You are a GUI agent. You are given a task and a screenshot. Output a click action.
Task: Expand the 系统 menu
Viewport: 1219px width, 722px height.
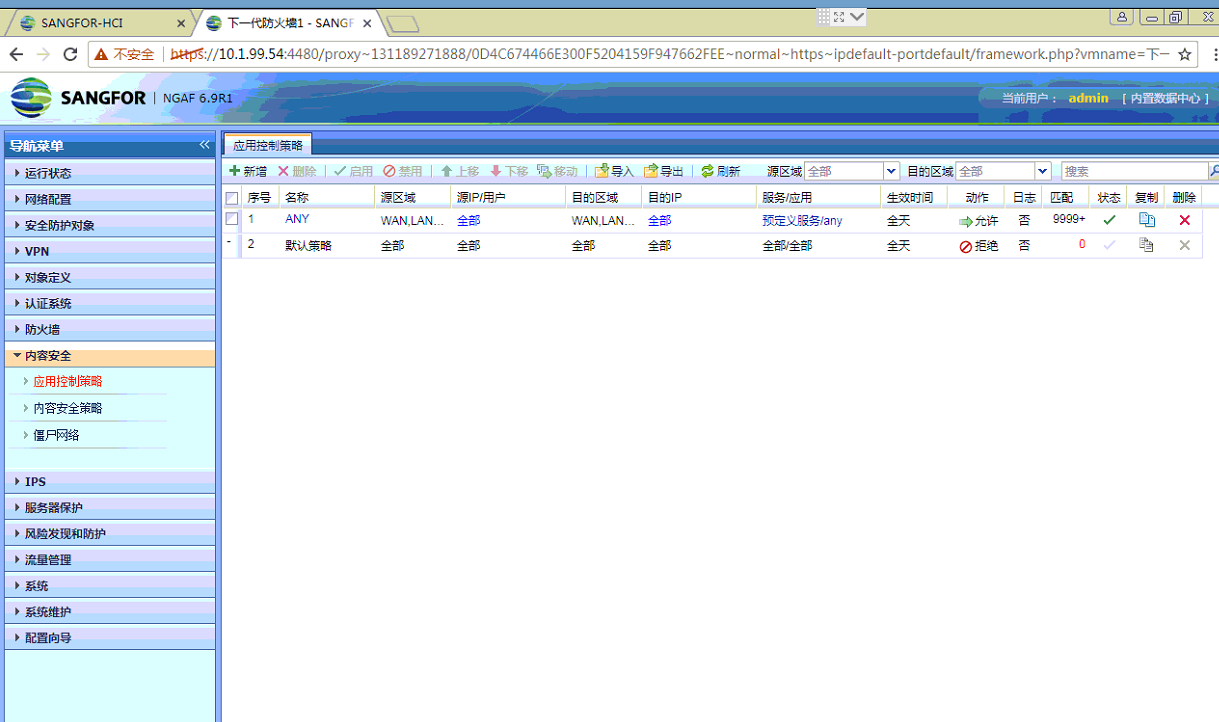pyautogui.click(x=110, y=585)
